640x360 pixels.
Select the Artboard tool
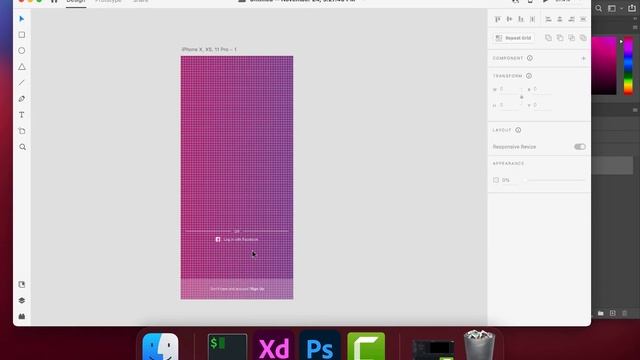(x=22, y=131)
